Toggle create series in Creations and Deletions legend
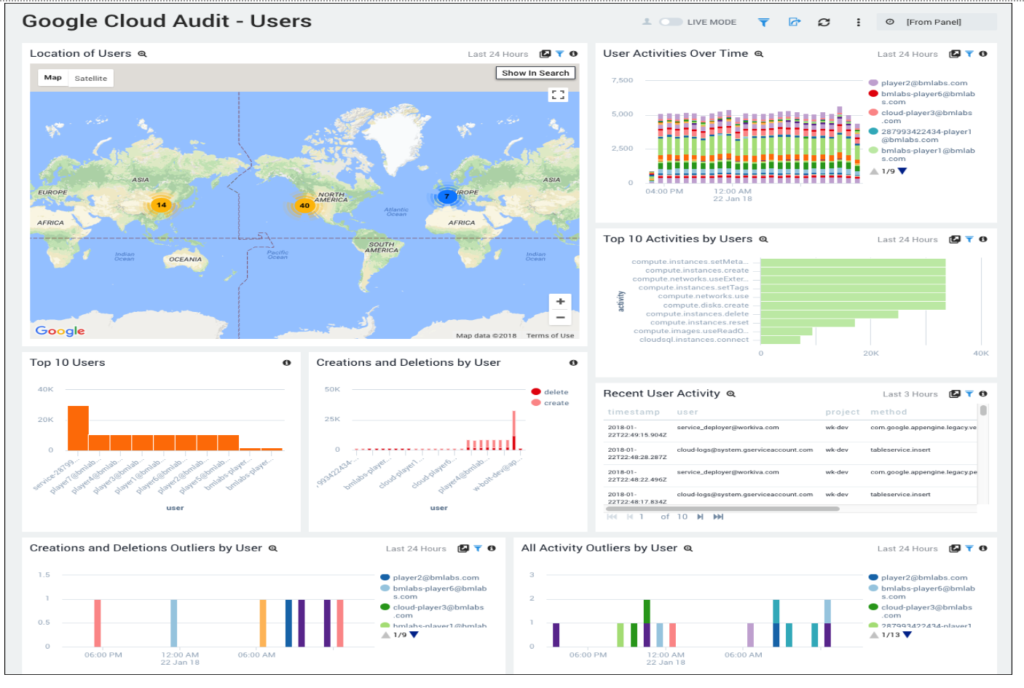 coord(550,403)
